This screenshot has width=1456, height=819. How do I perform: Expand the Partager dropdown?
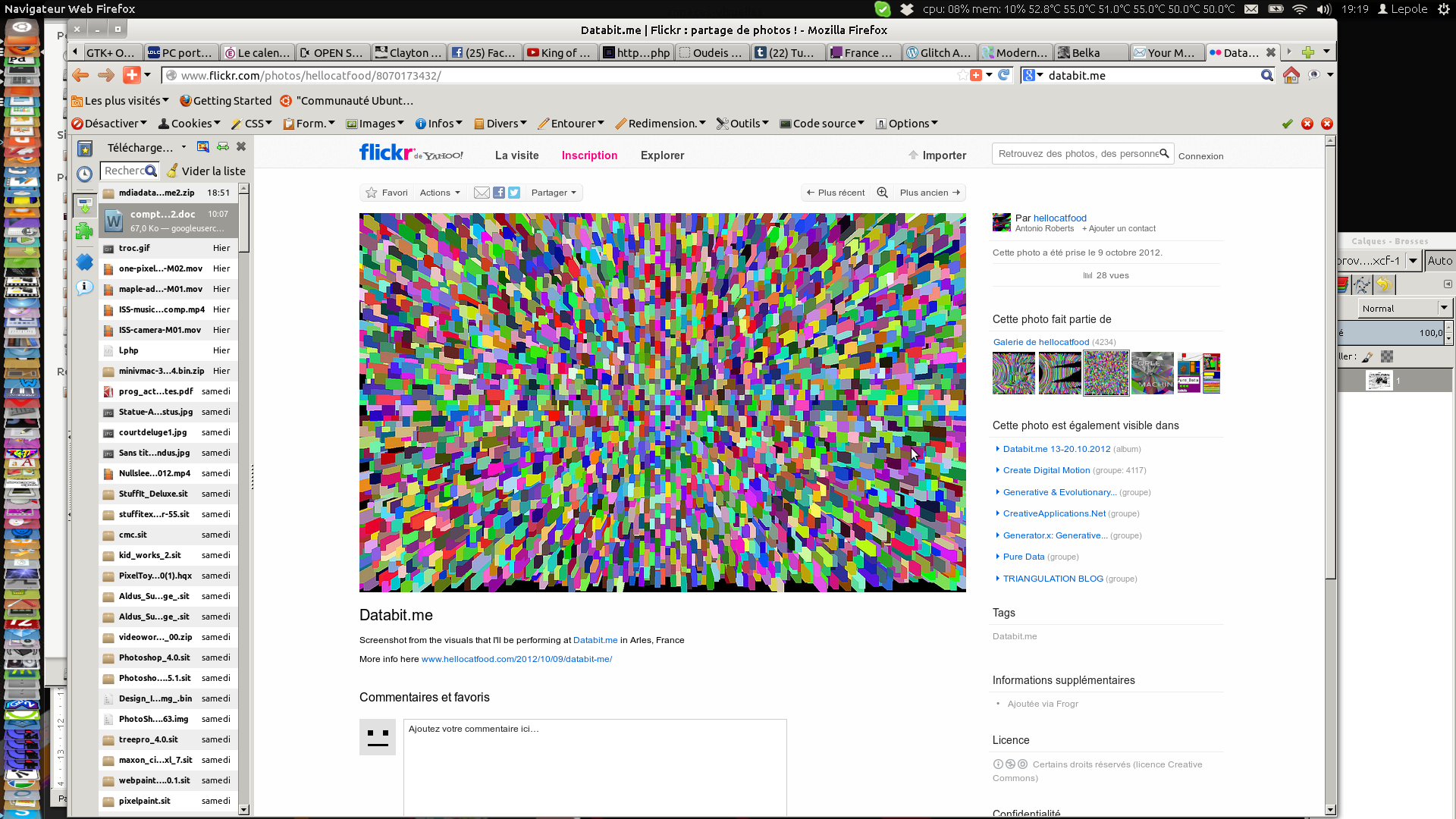[x=554, y=193]
